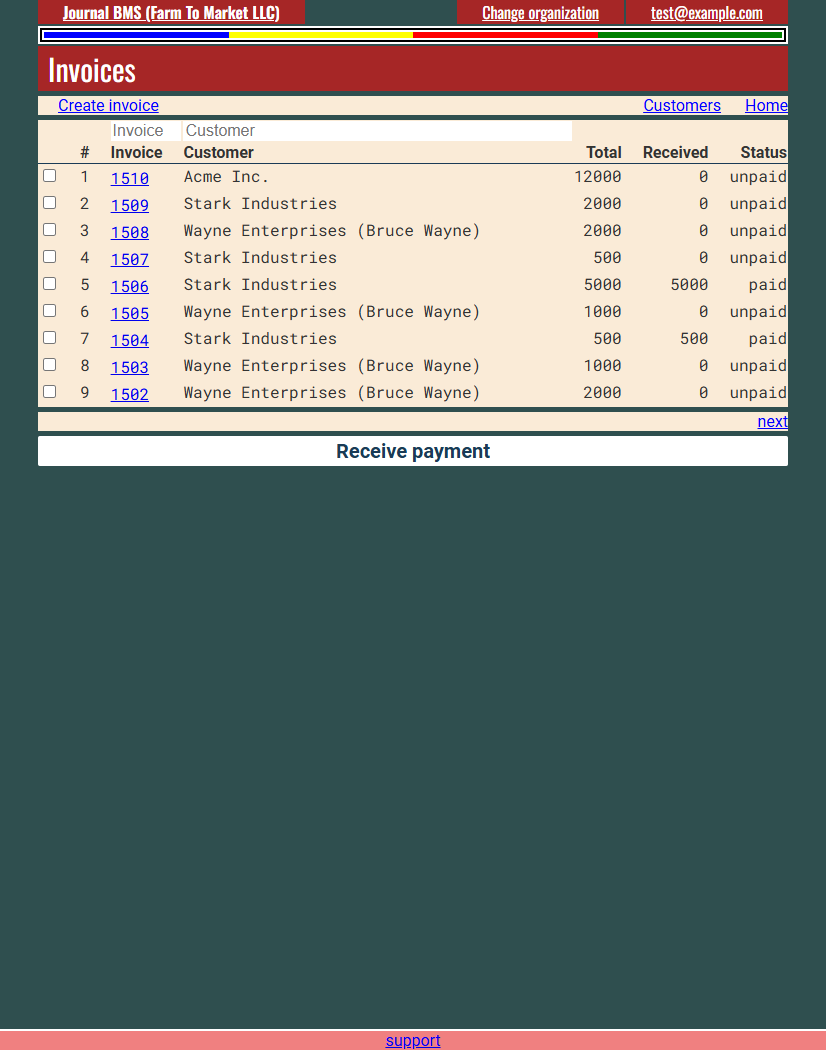Click the Invoices page heading
This screenshot has height=1050, width=826.
tap(92, 70)
